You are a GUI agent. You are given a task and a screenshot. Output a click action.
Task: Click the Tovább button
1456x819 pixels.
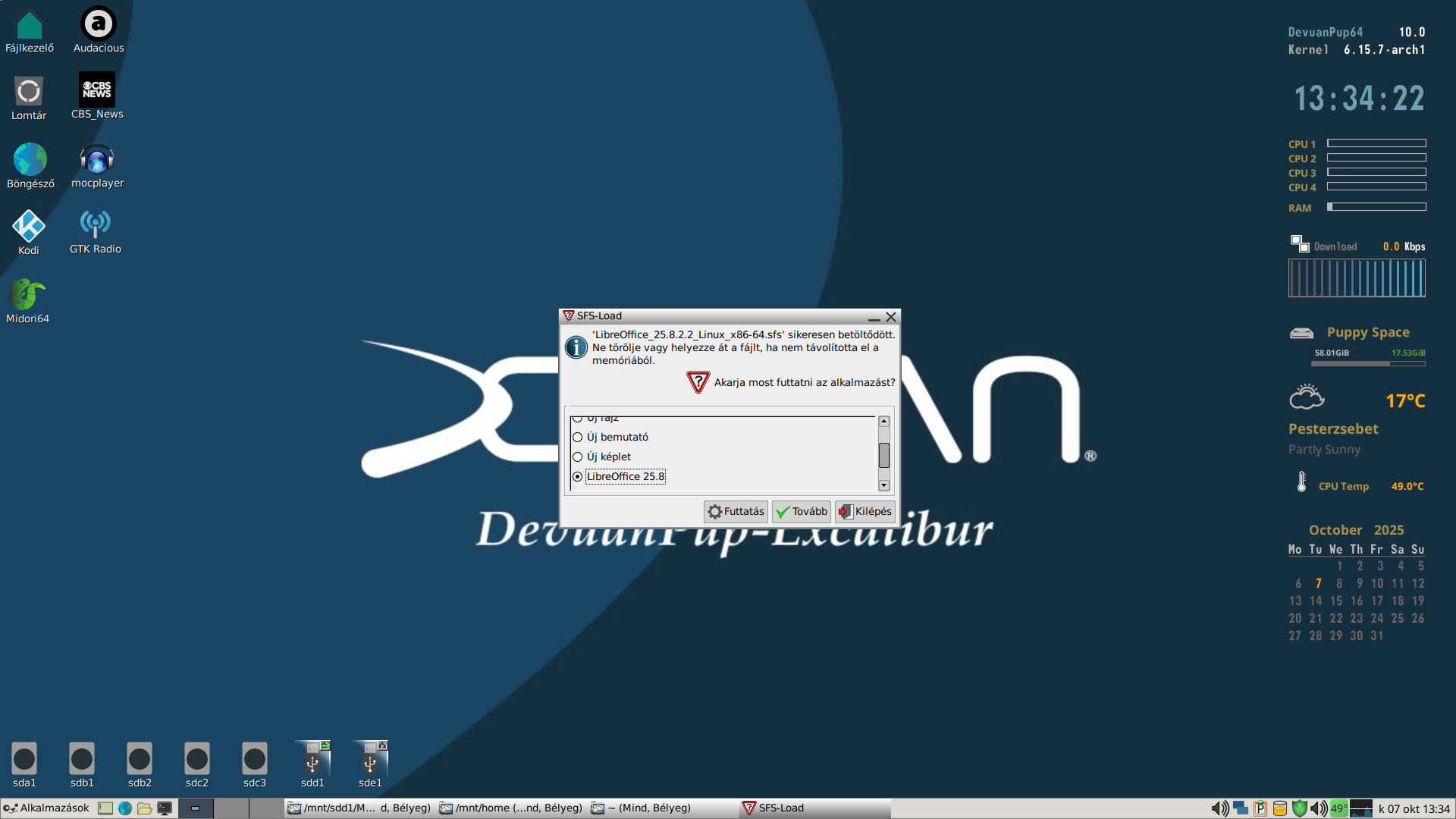(x=802, y=512)
